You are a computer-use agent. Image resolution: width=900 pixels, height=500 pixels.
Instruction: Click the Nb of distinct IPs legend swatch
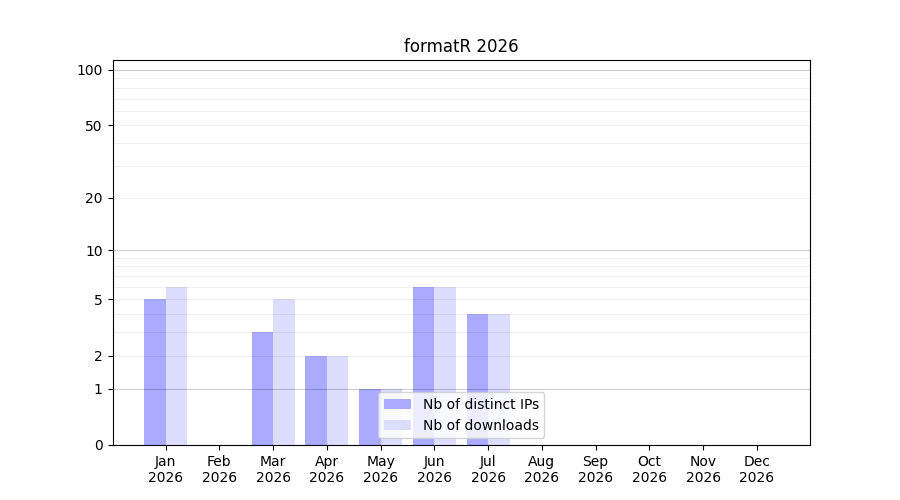(397, 404)
